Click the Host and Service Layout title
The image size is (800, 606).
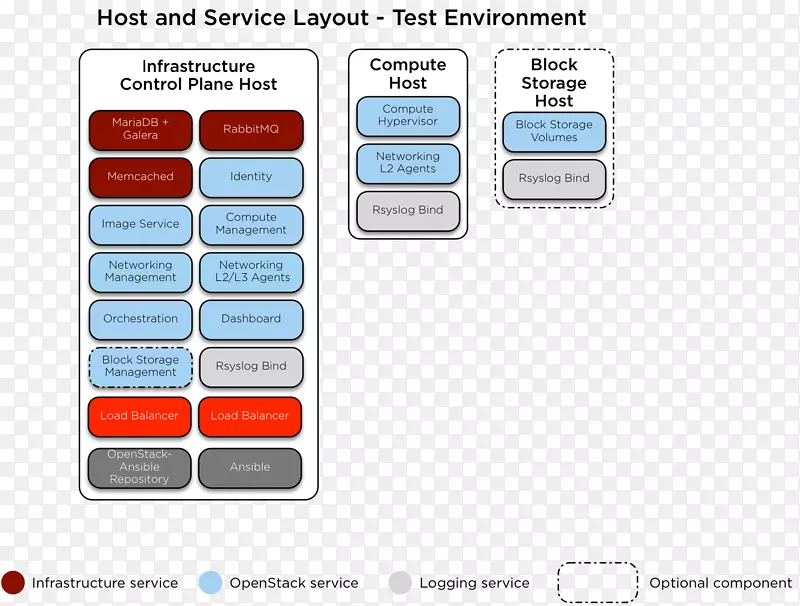click(341, 17)
